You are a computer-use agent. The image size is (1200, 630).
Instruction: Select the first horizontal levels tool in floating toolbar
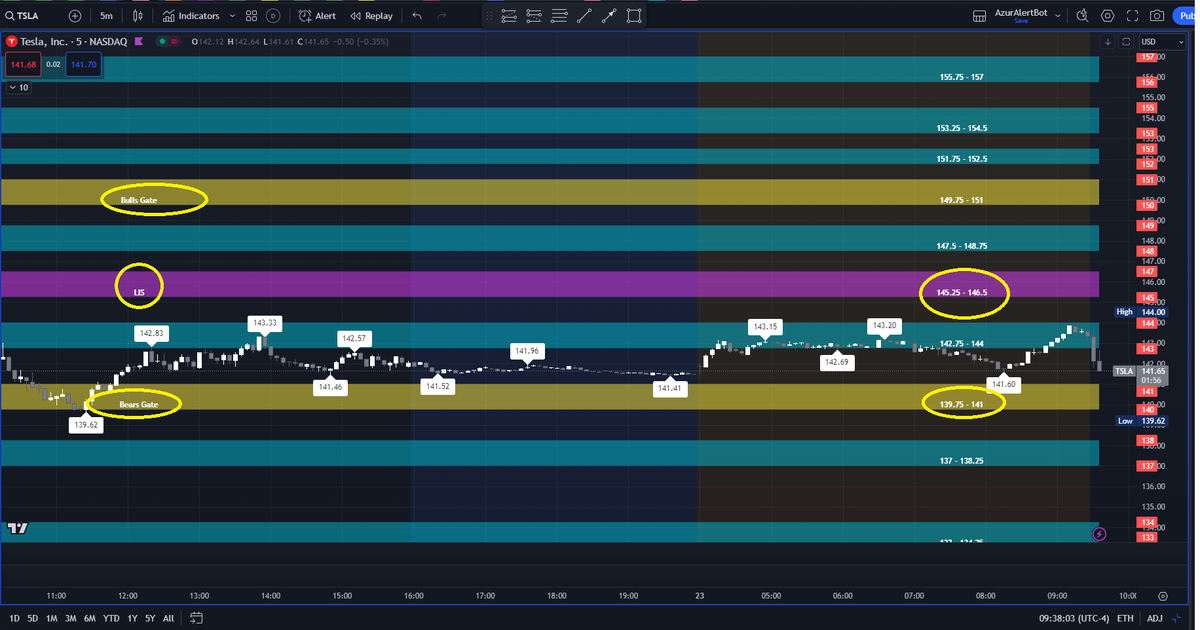(x=509, y=16)
